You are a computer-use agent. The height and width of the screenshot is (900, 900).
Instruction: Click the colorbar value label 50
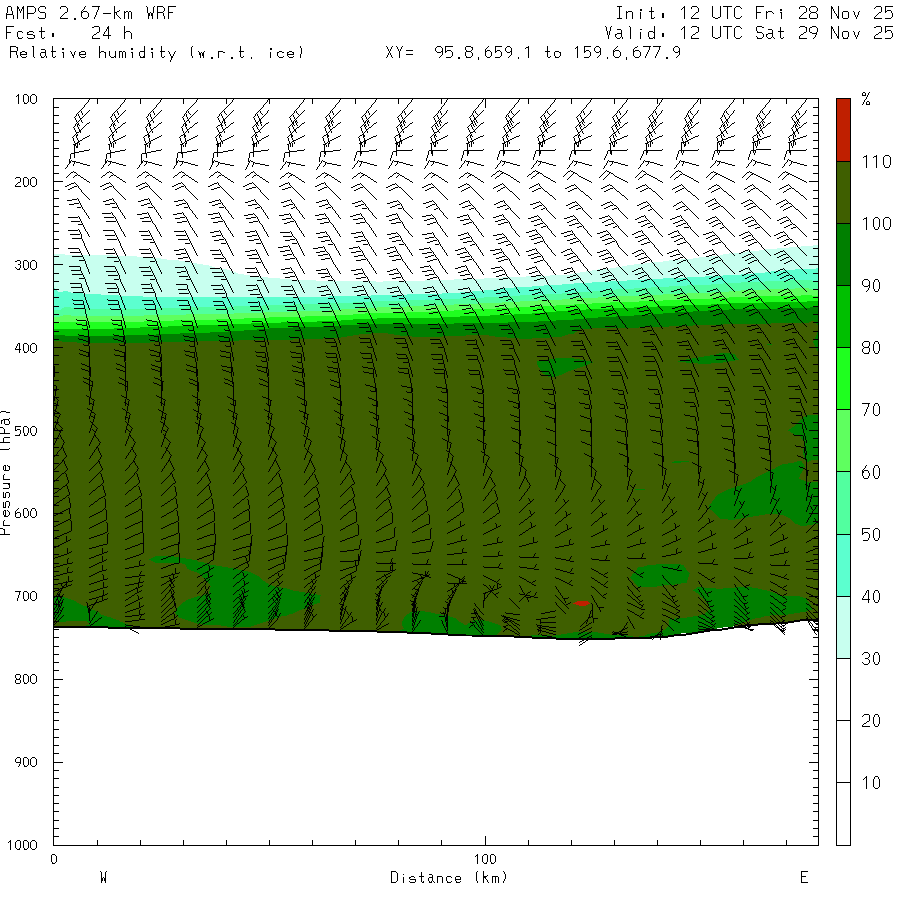click(x=871, y=534)
